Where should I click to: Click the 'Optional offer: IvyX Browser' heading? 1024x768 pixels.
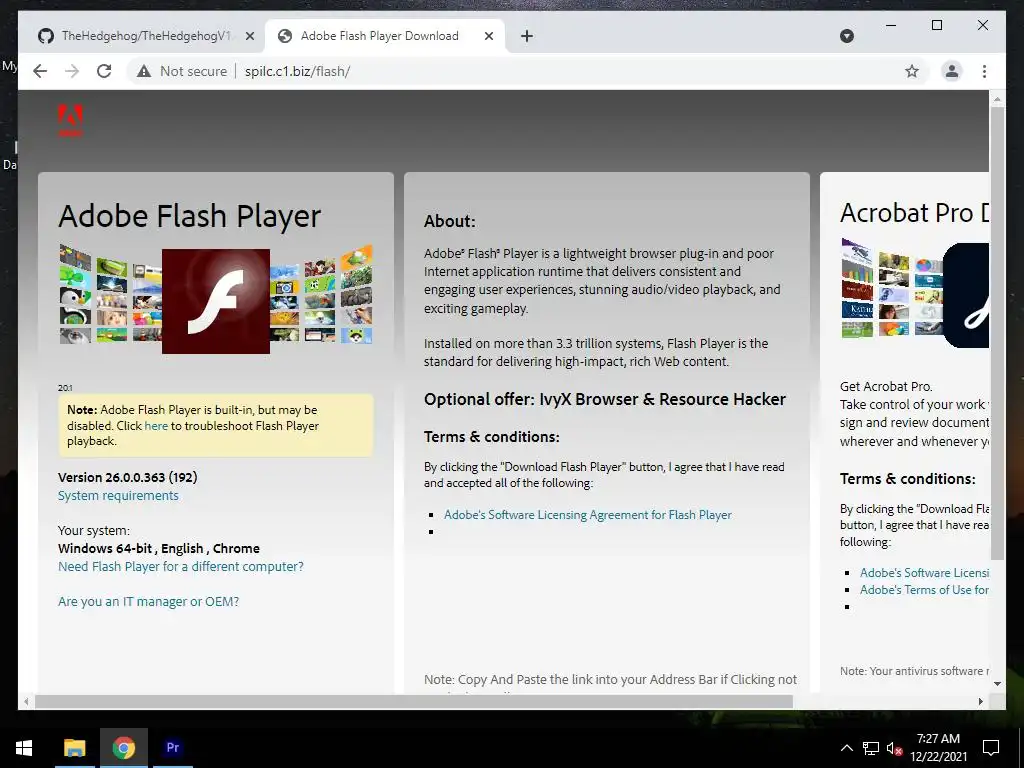605,399
